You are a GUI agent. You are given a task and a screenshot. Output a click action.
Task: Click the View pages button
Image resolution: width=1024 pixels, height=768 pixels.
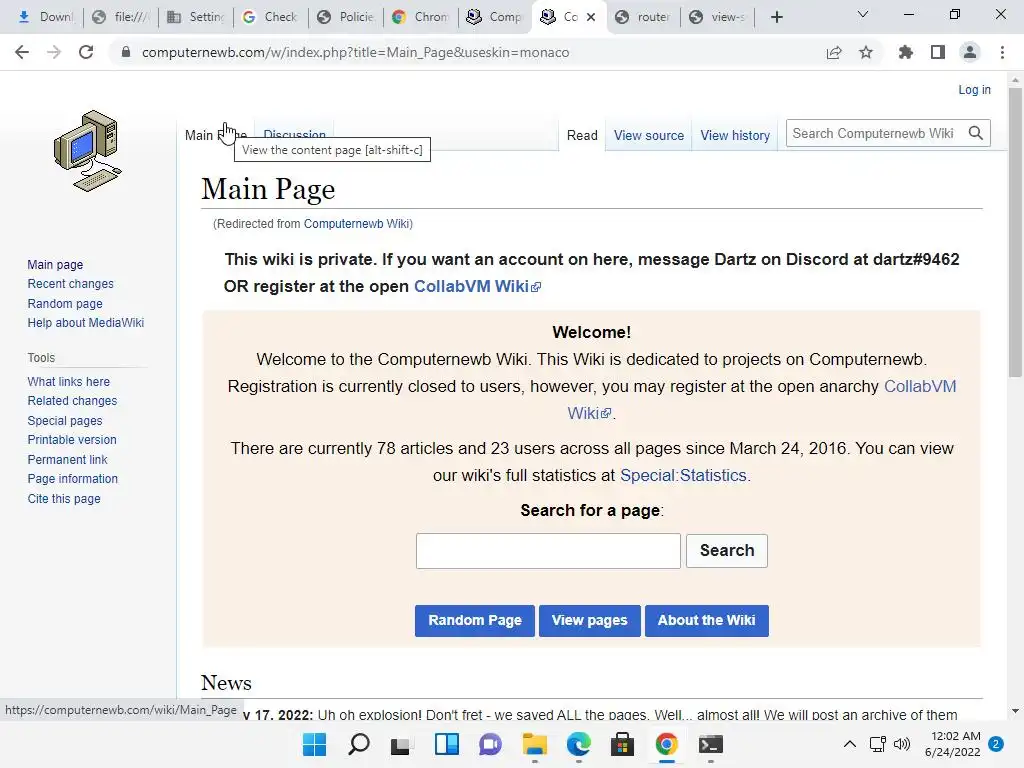tap(590, 620)
